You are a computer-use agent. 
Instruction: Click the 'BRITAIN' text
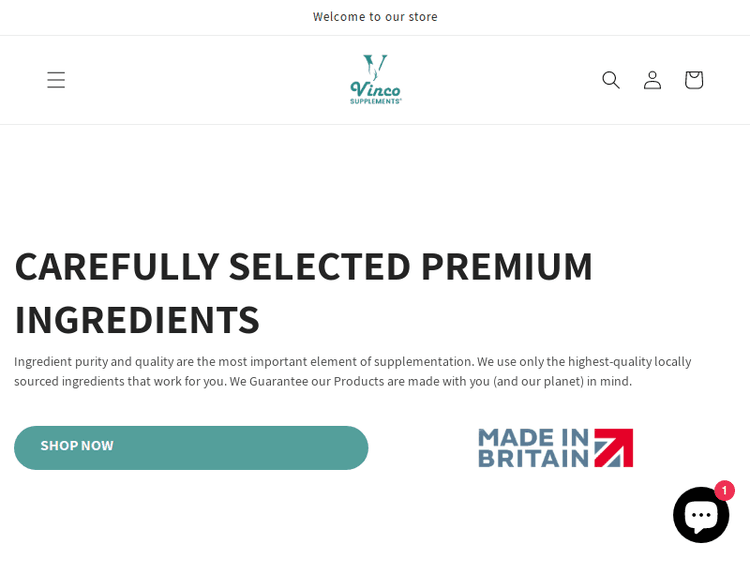(532, 458)
